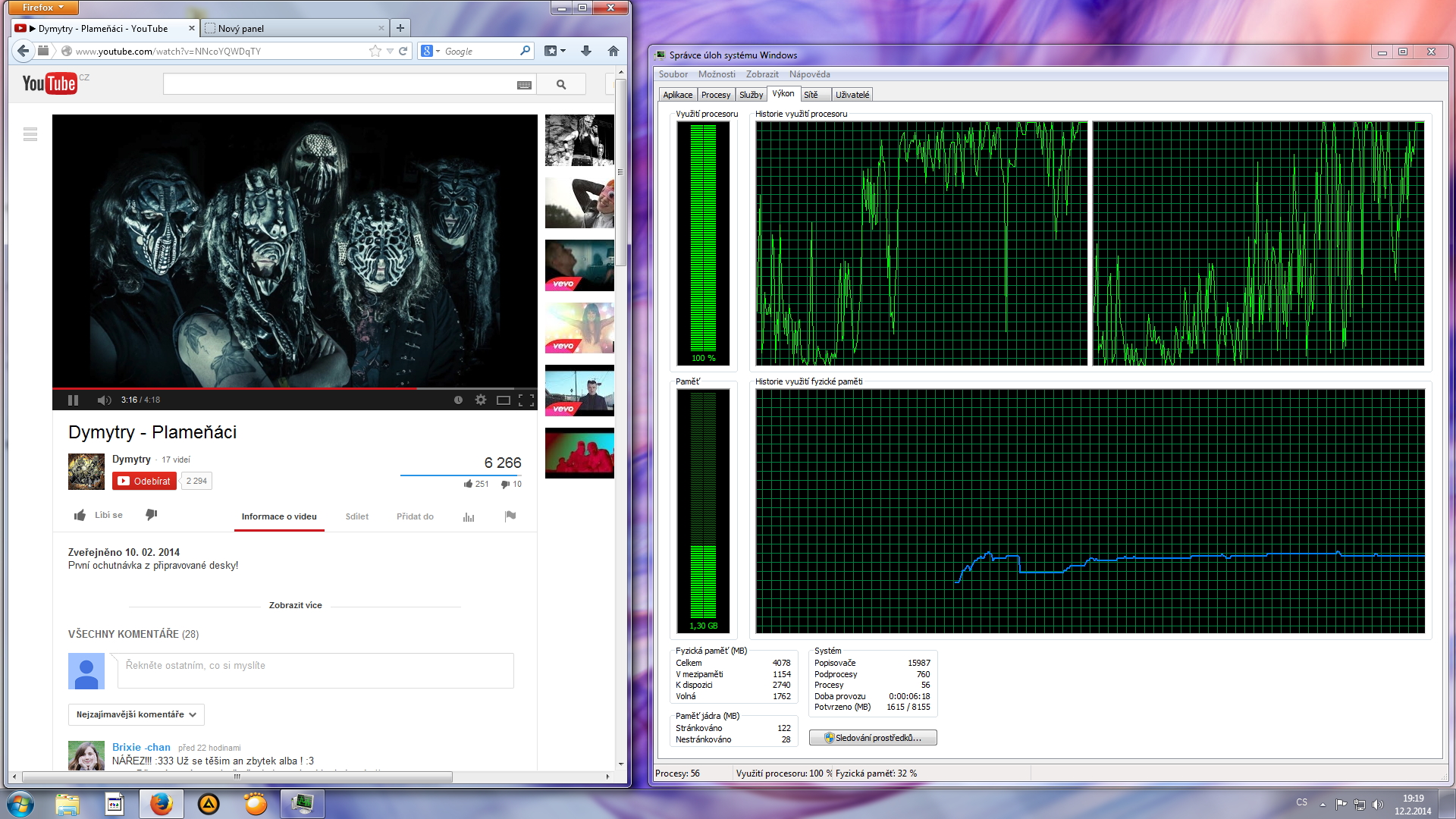Go to the YouTube logo home

pos(49,83)
